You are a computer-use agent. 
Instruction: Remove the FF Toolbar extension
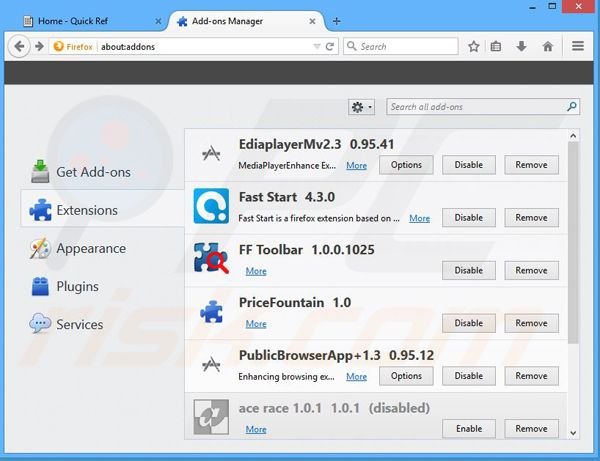tap(531, 270)
